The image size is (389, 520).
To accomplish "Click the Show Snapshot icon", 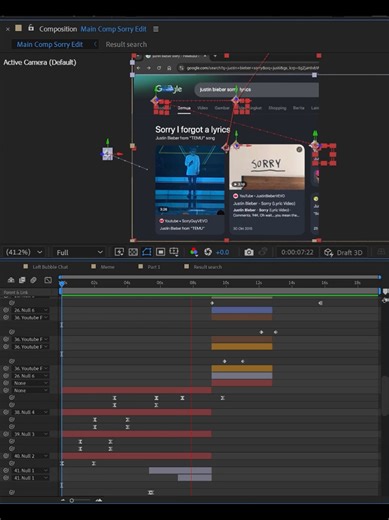I will pos(263,252).
